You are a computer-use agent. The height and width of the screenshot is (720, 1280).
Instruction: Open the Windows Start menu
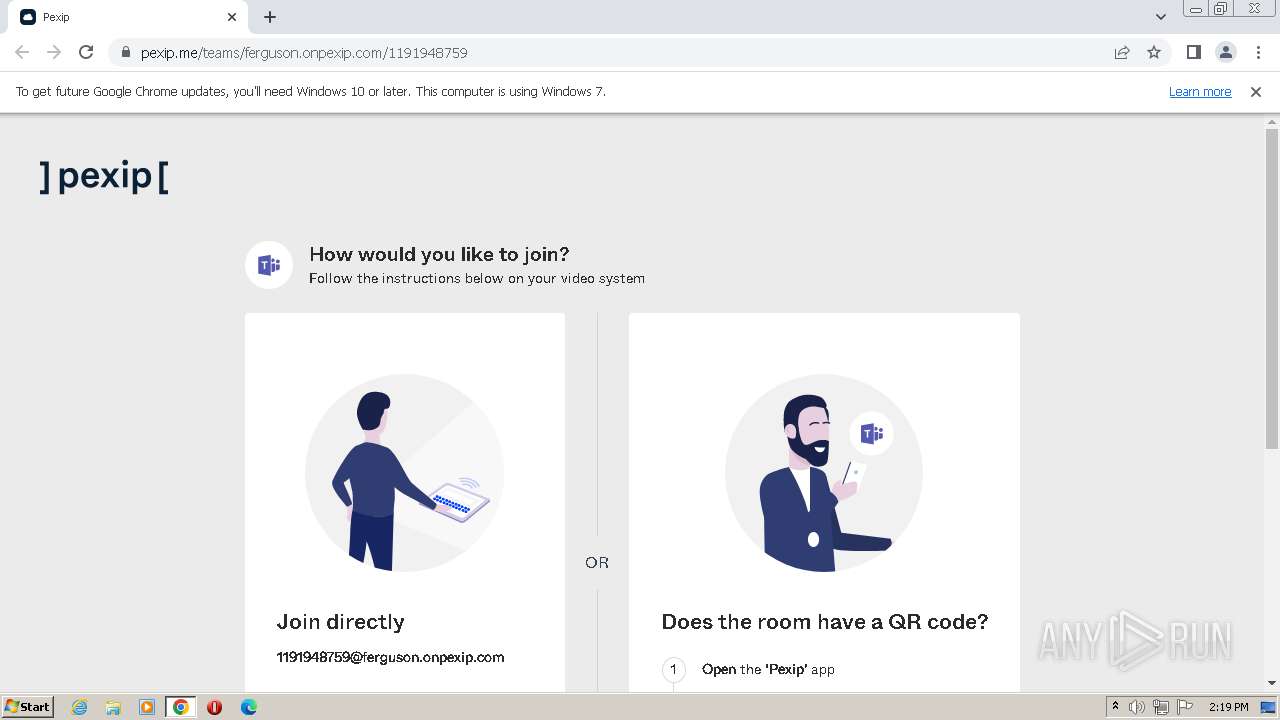[28, 707]
